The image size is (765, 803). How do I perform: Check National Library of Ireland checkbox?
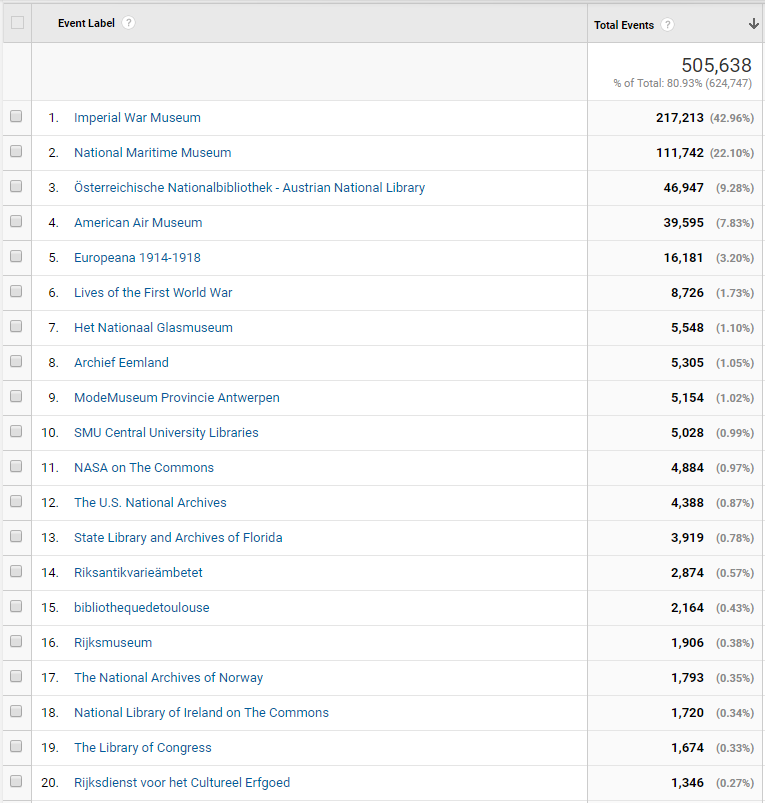(x=16, y=711)
